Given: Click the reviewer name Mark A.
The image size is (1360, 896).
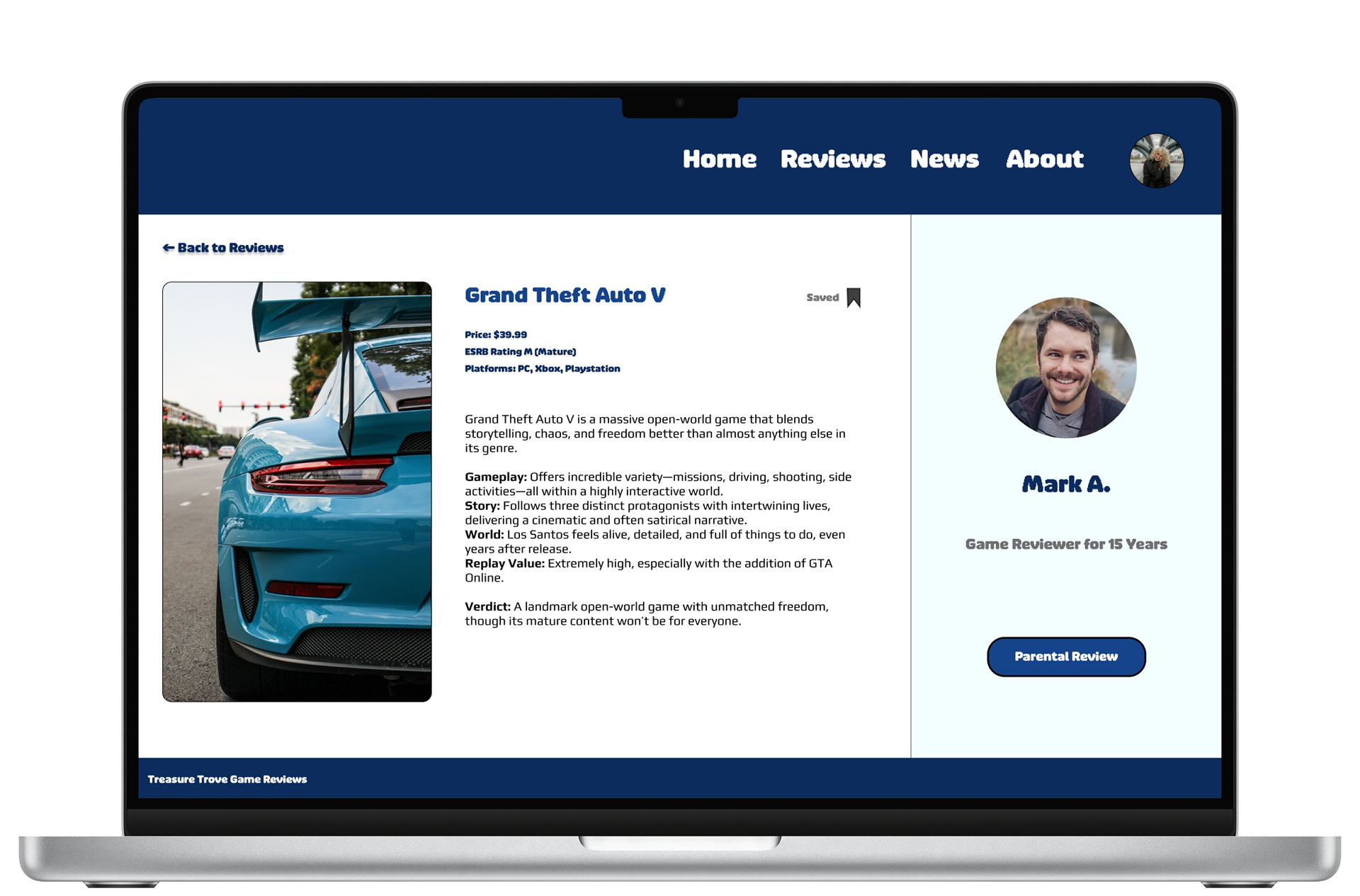Looking at the screenshot, I should point(1066,484).
